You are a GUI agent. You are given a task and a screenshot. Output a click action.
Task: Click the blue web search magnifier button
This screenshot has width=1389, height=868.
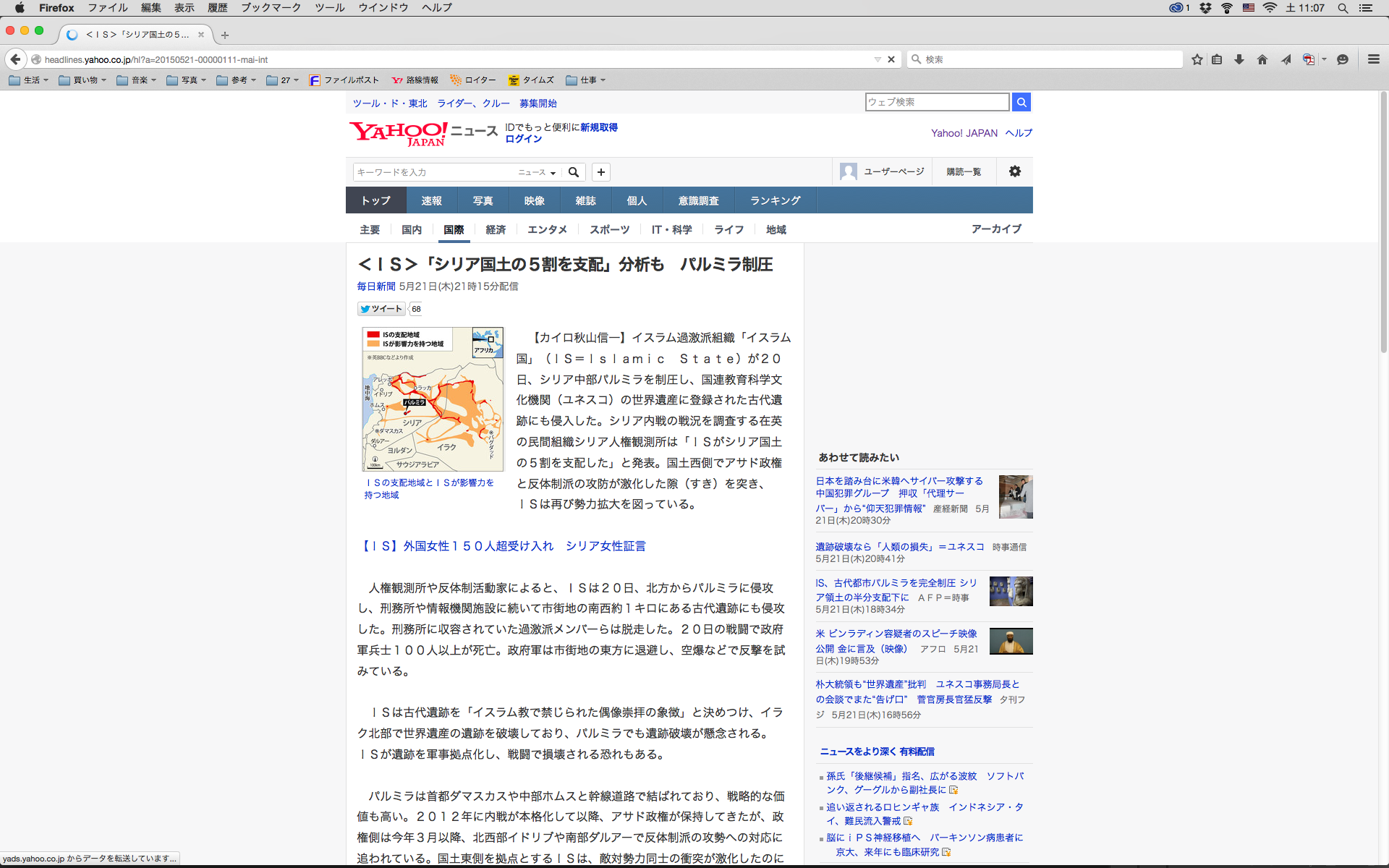click(x=1021, y=102)
